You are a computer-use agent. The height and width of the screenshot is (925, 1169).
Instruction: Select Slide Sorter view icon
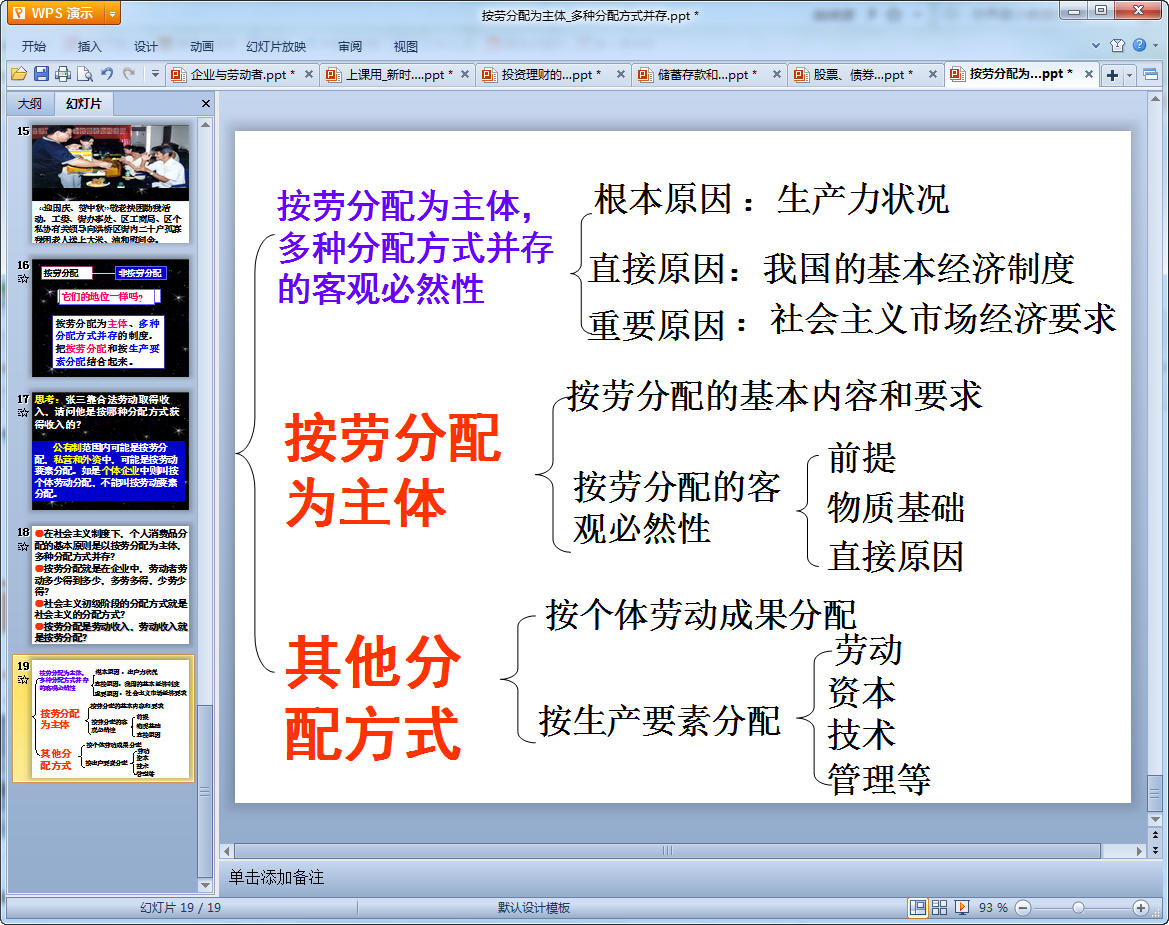[939, 907]
